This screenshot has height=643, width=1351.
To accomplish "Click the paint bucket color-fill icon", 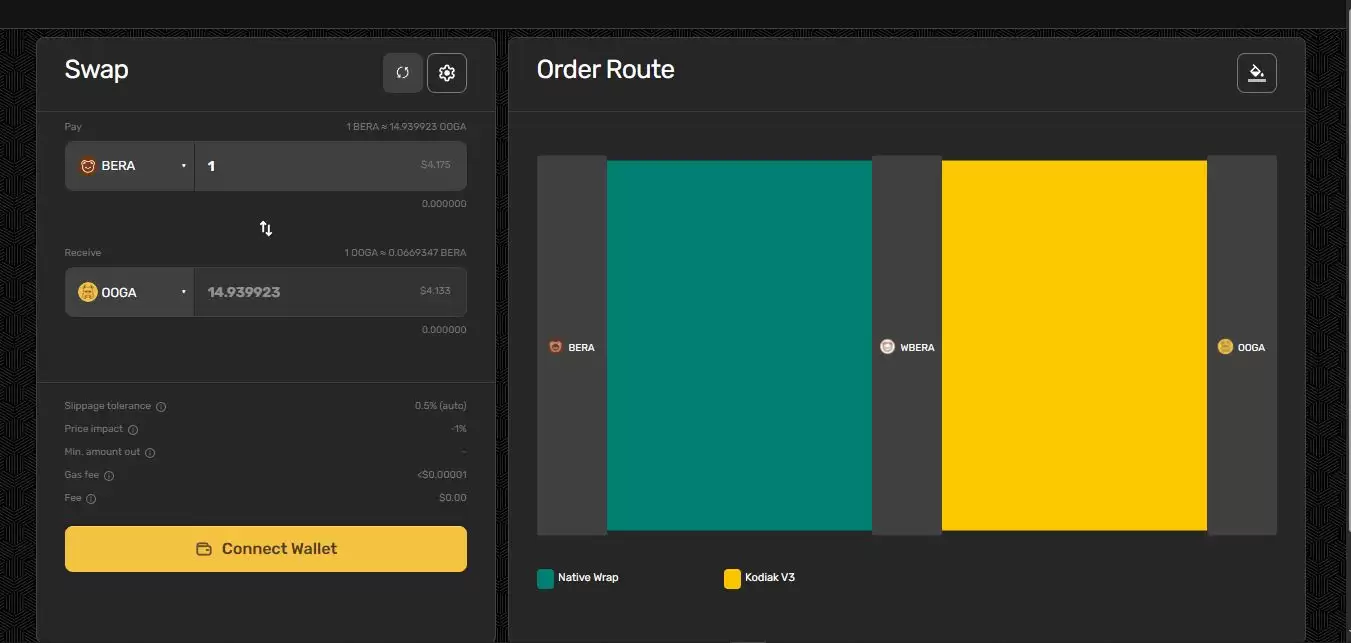I will 1257,73.
